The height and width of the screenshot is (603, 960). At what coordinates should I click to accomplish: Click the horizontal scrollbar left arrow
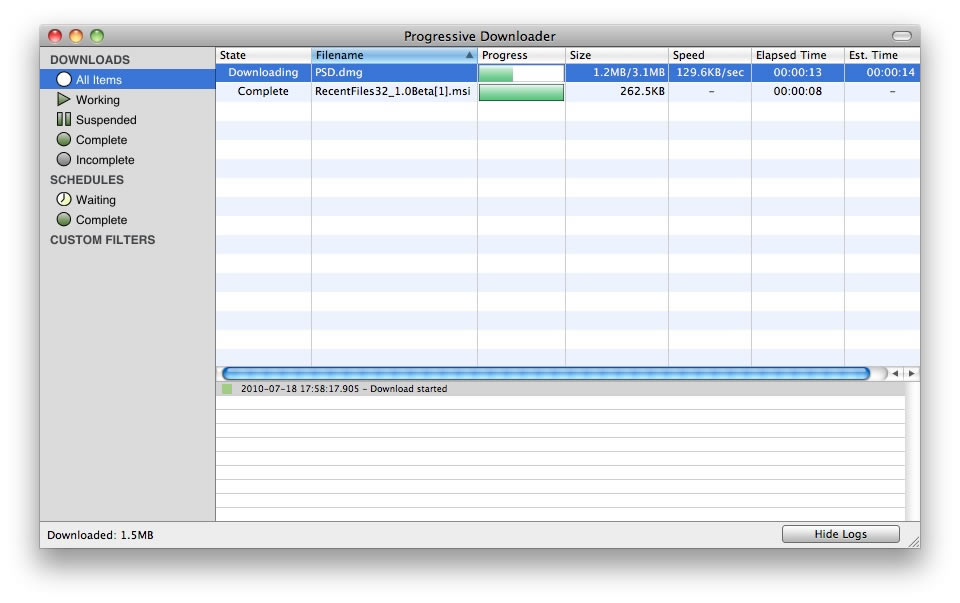(896, 373)
